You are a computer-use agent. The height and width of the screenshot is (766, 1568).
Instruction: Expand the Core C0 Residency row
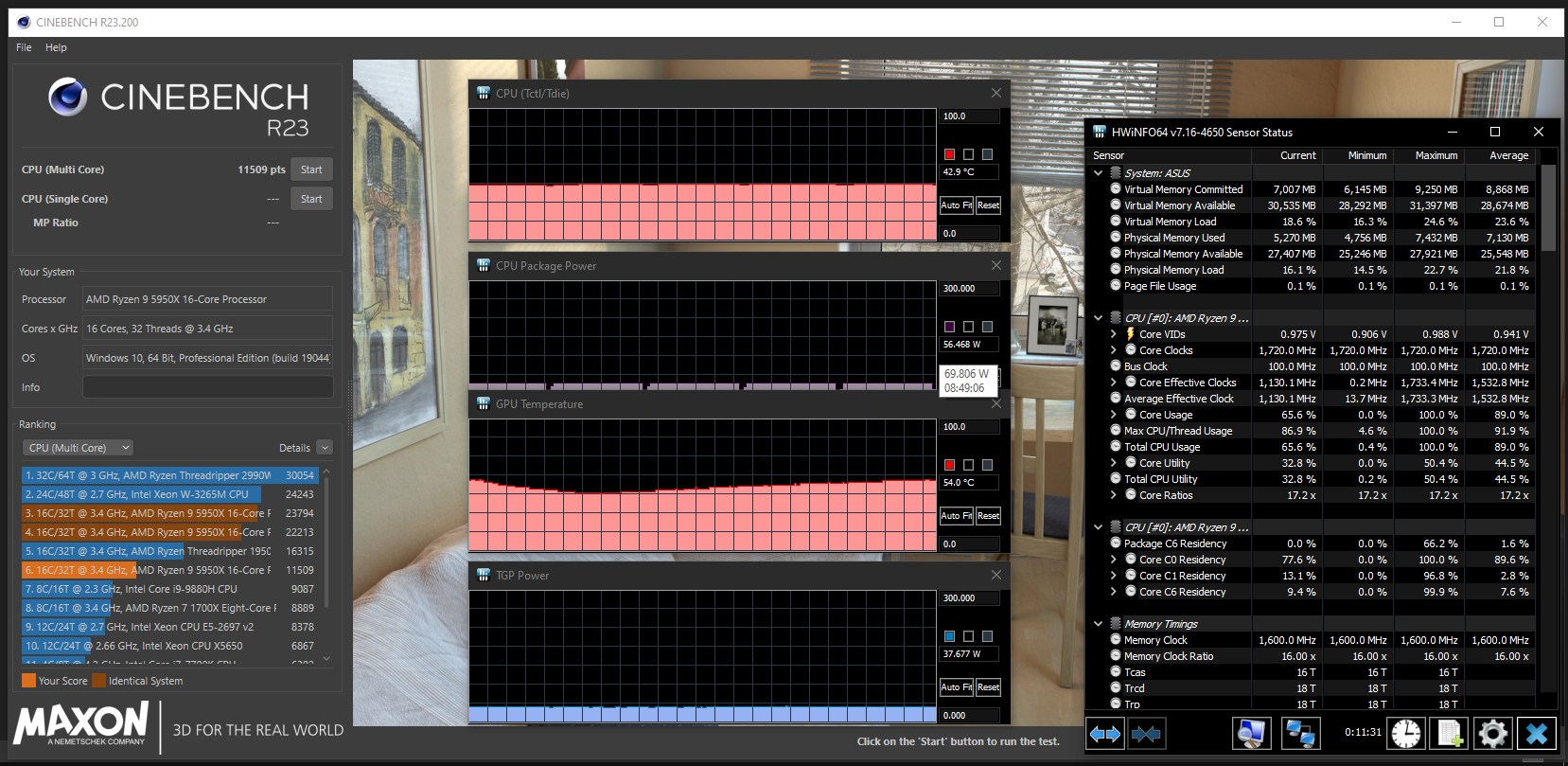1113,559
